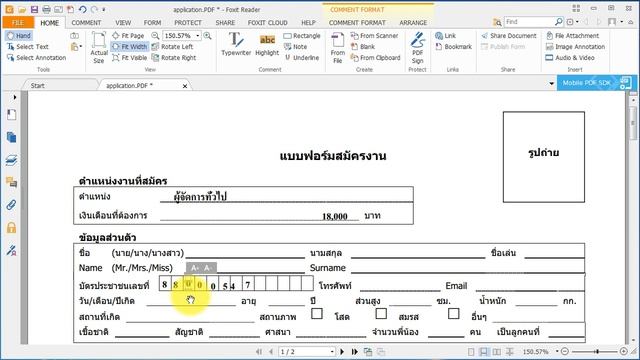
Task: Click the Print icon in quick access toolbar
Action: coord(46,9)
